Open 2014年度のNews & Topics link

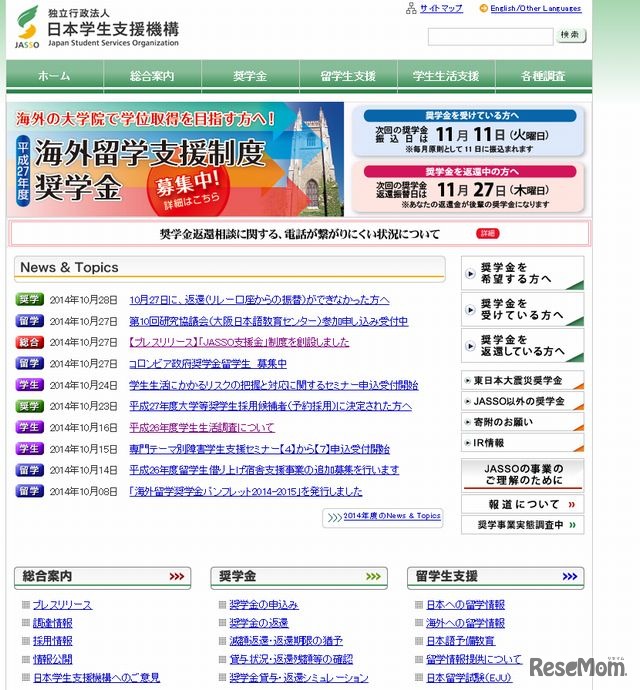click(x=392, y=516)
